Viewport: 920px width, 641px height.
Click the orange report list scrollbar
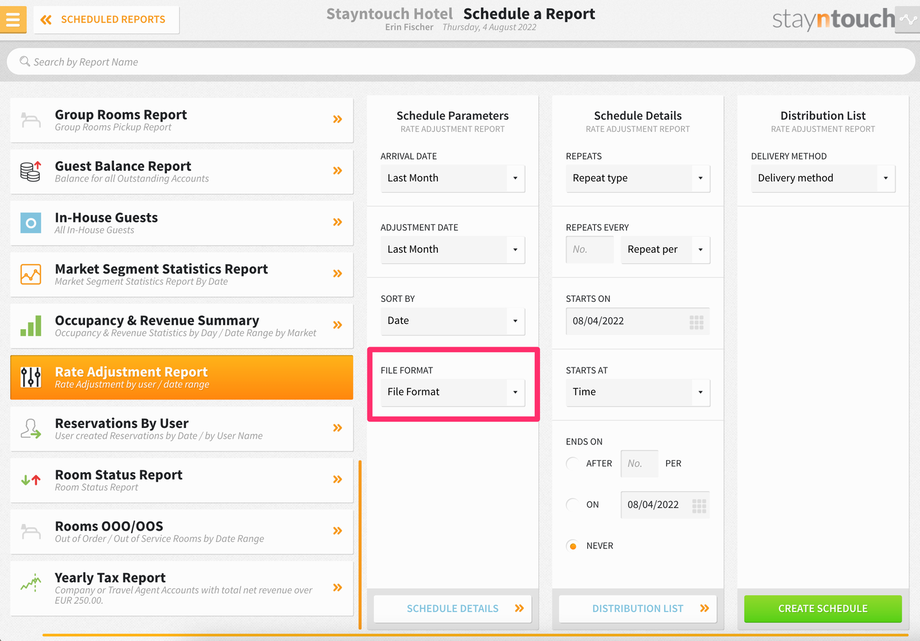[360, 545]
